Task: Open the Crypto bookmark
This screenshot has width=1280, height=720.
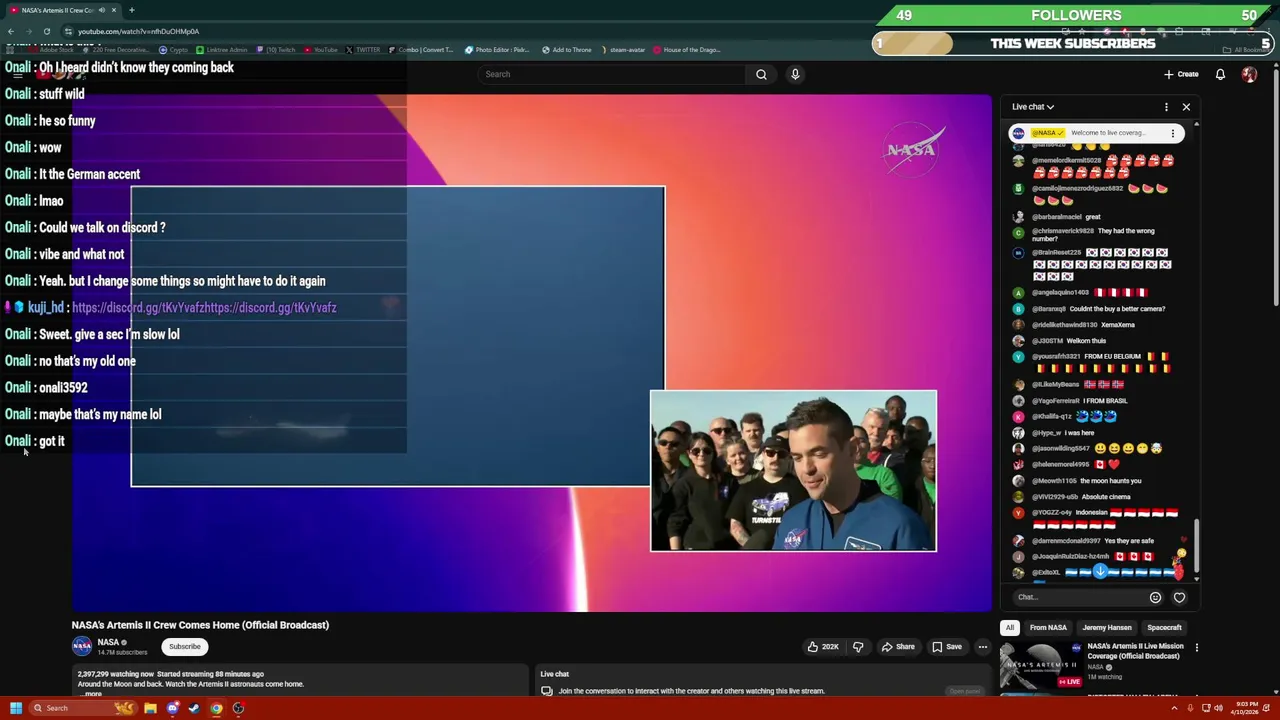Action: 174,50
